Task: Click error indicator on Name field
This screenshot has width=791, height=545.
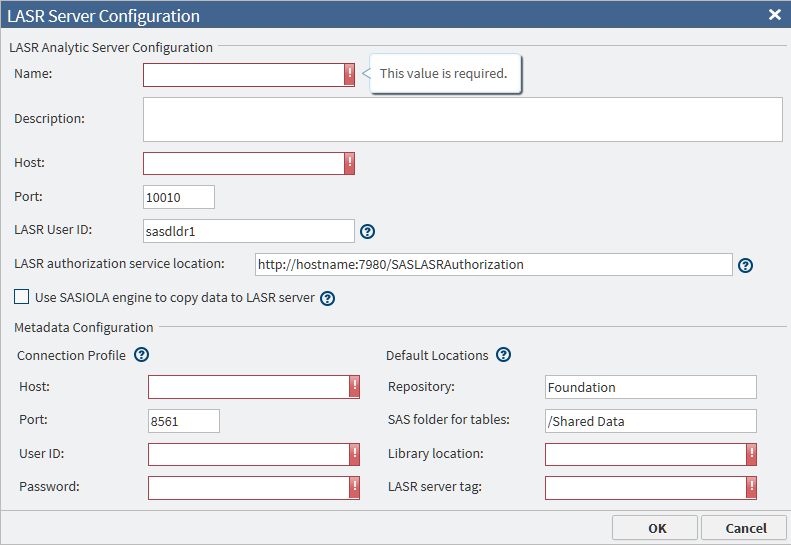Action: (349, 75)
